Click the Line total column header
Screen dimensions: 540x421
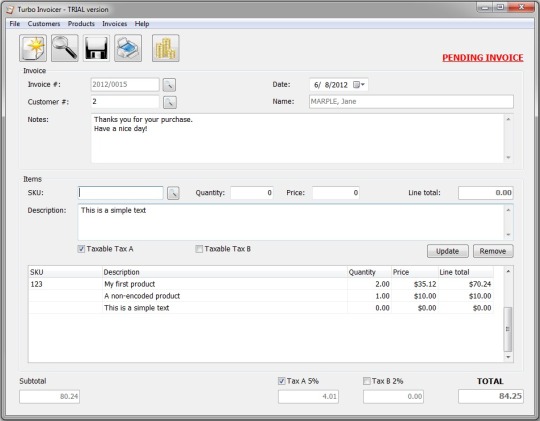pyautogui.click(x=466, y=272)
